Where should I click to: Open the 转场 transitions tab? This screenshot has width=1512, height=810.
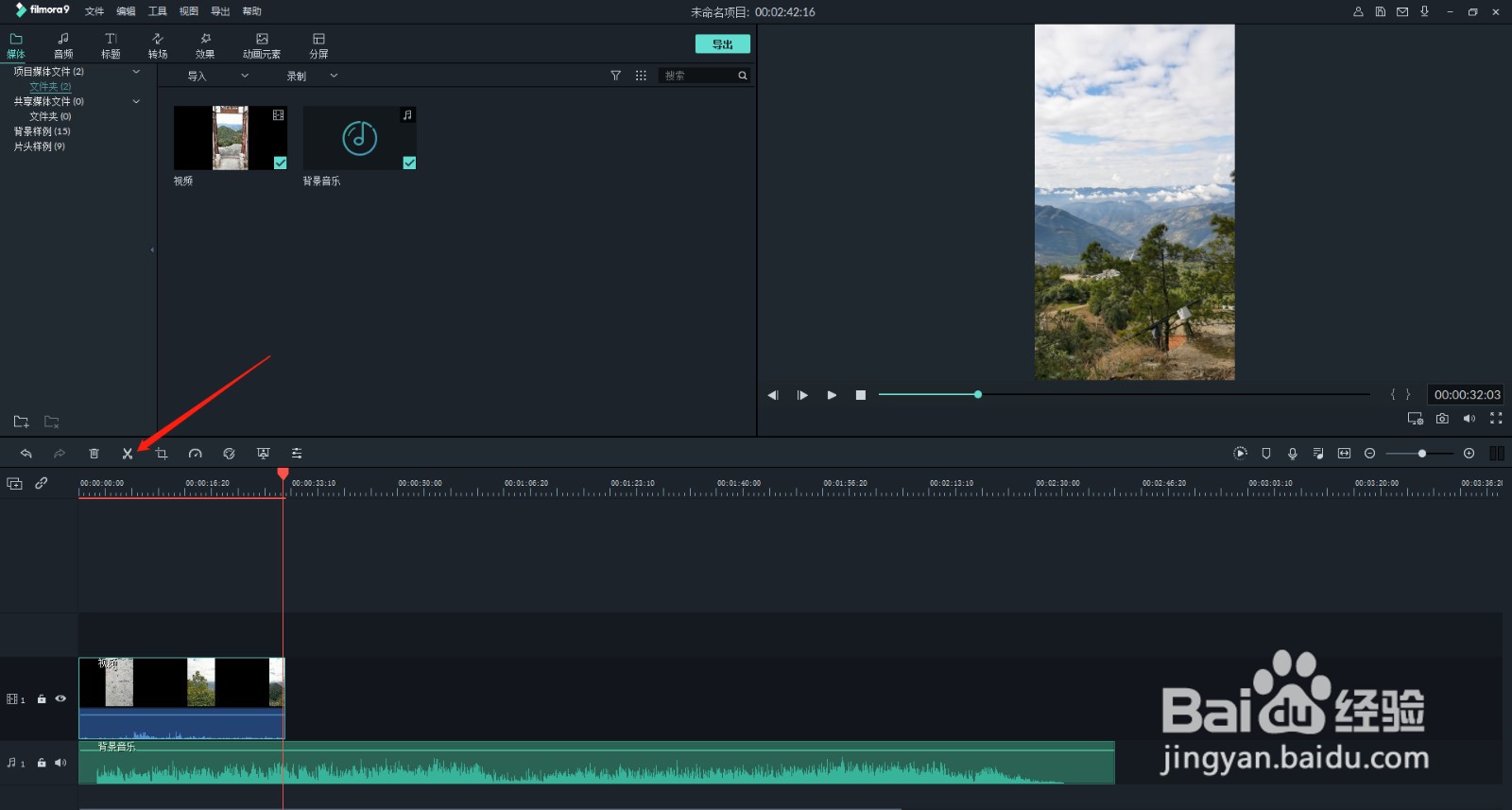pos(158,45)
